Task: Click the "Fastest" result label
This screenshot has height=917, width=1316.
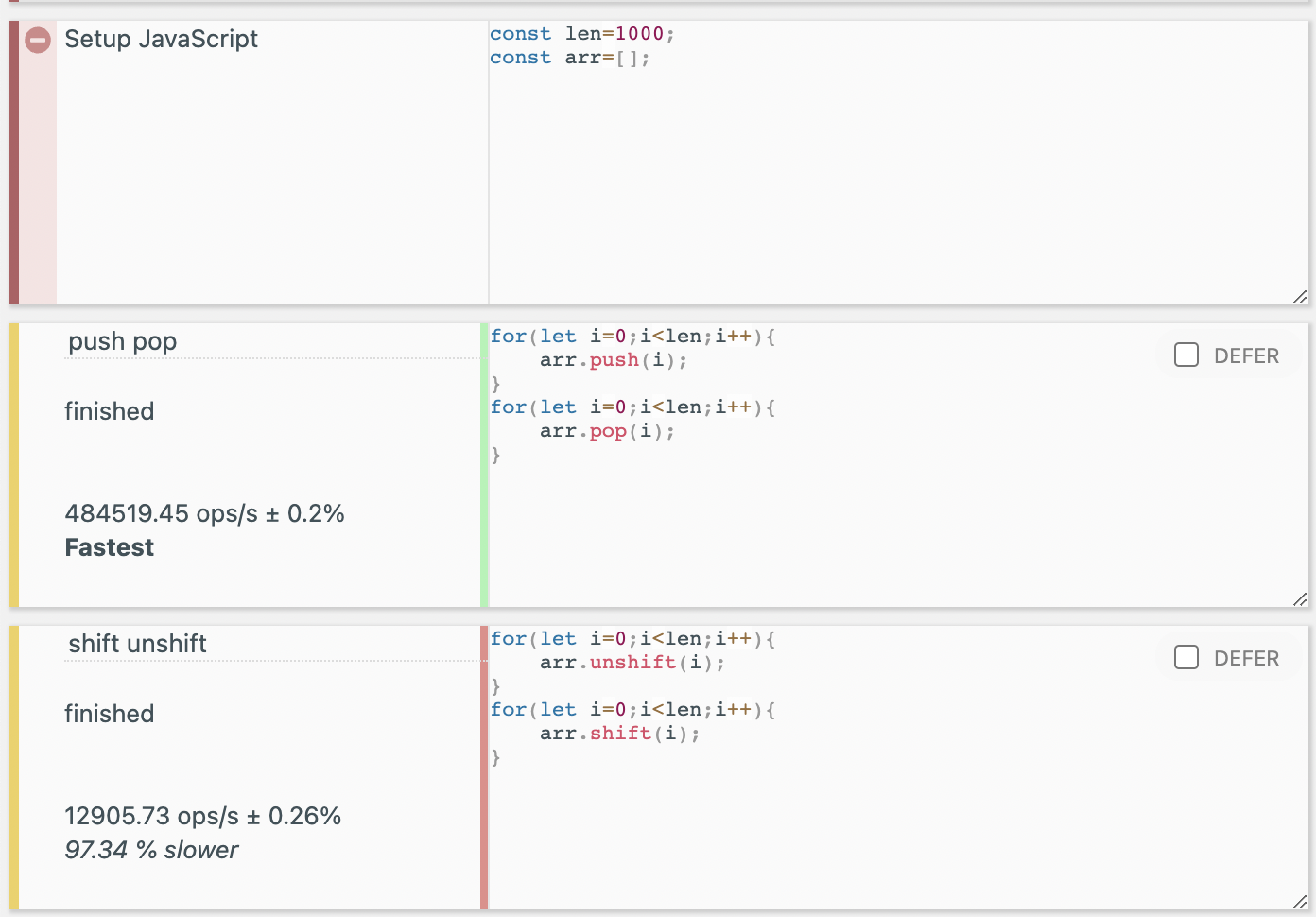Action: pos(110,547)
